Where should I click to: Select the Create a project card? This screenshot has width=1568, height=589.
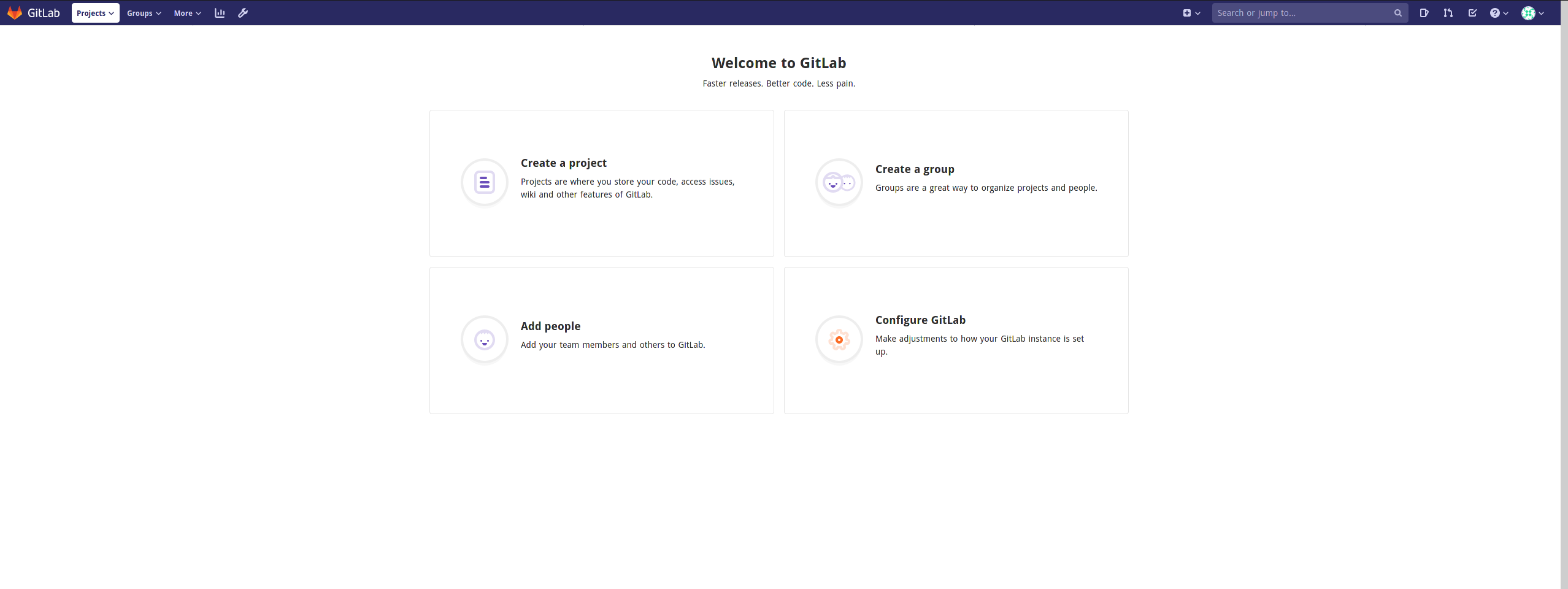click(601, 183)
